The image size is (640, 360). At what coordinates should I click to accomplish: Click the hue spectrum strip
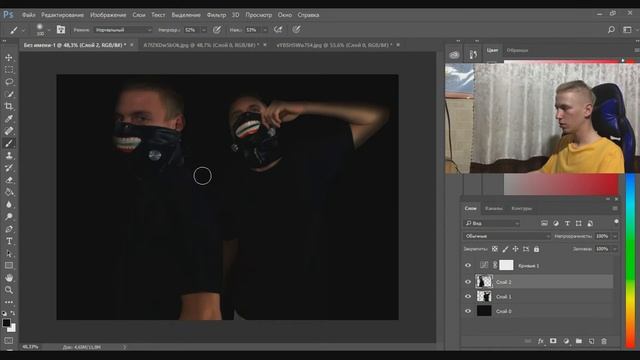point(631,261)
